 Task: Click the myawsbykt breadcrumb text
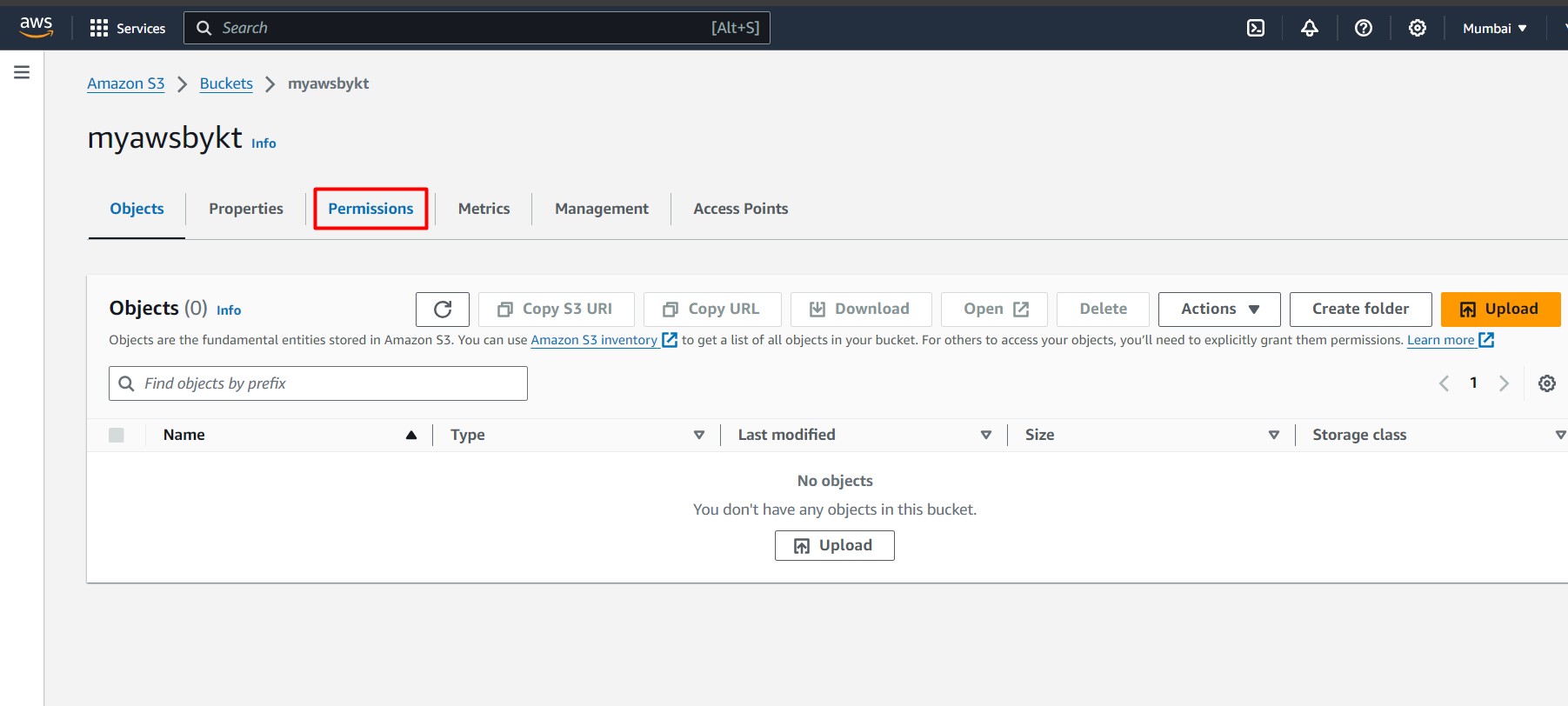coord(328,83)
